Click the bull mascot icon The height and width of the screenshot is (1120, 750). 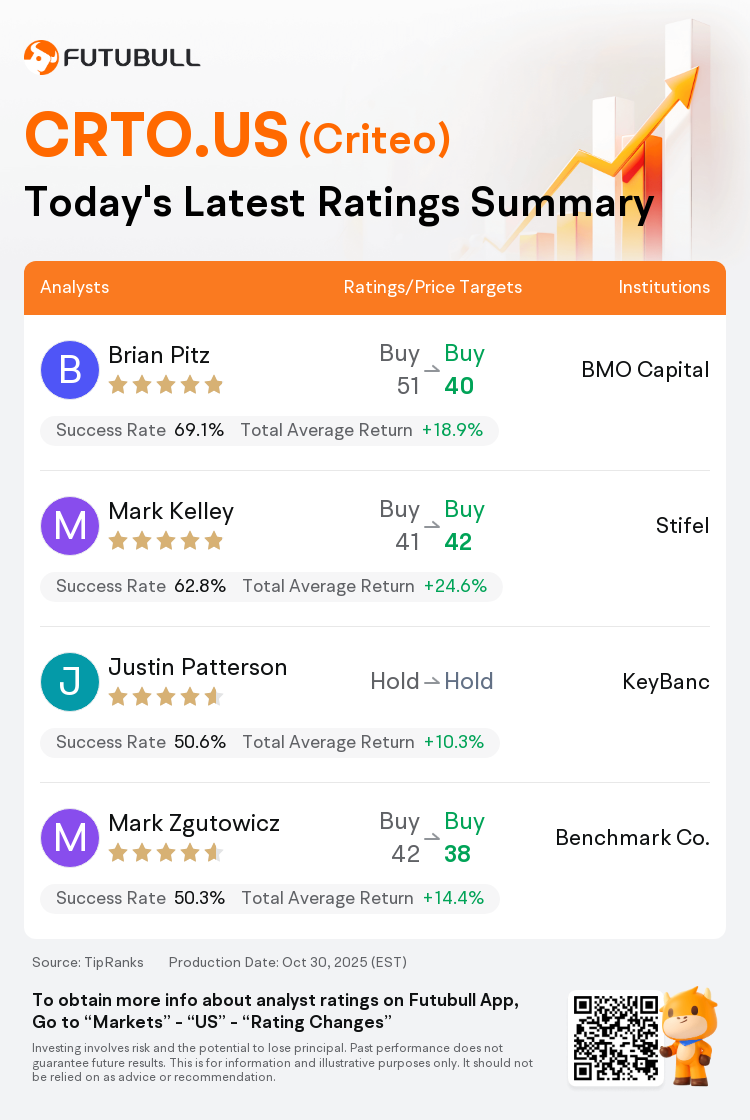(x=690, y=1035)
